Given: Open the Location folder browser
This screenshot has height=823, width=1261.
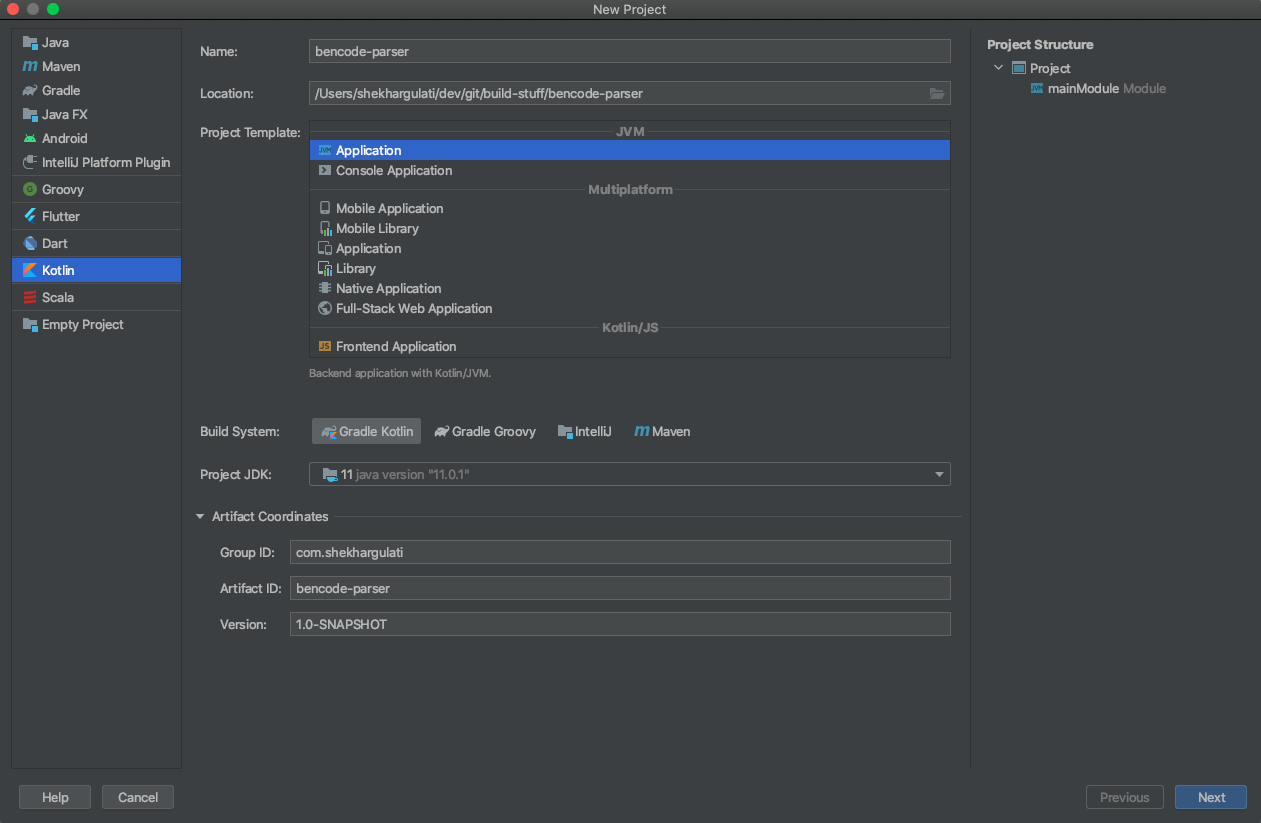Looking at the screenshot, I should 937,93.
